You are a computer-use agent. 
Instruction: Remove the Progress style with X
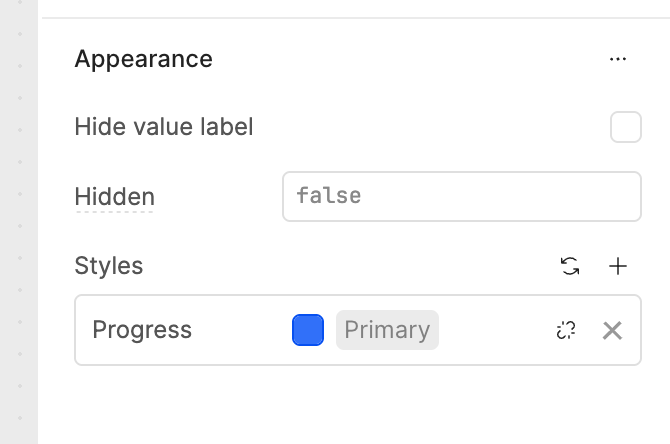(612, 330)
